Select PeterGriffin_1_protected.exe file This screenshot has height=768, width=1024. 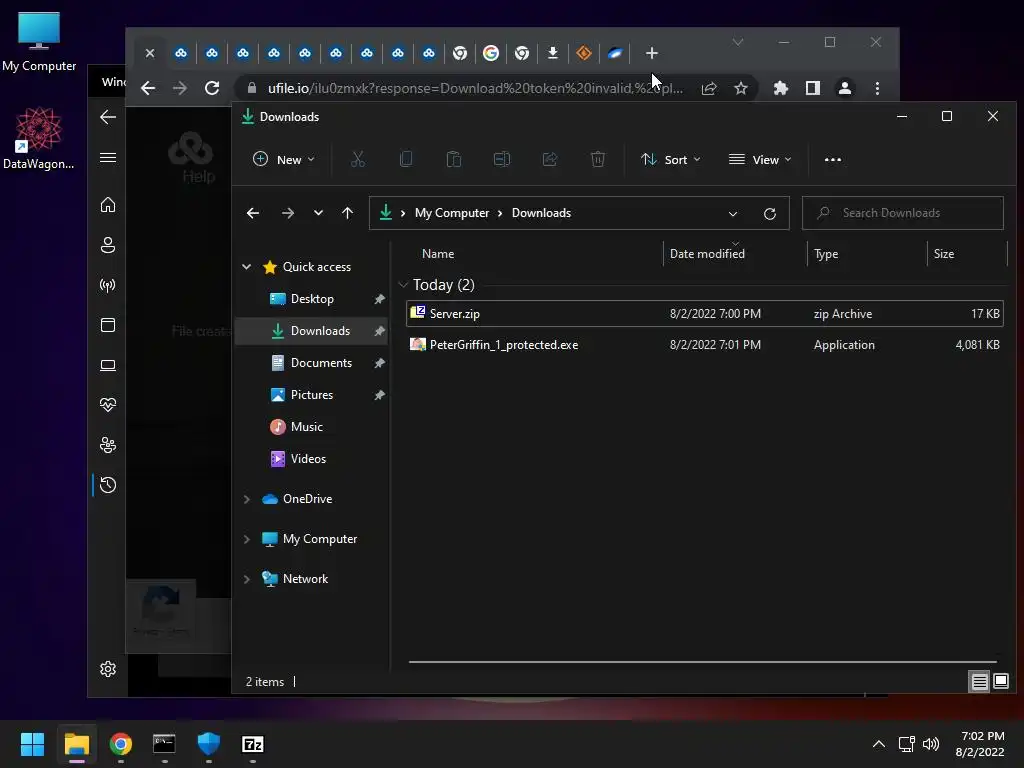click(x=705, y=345)
